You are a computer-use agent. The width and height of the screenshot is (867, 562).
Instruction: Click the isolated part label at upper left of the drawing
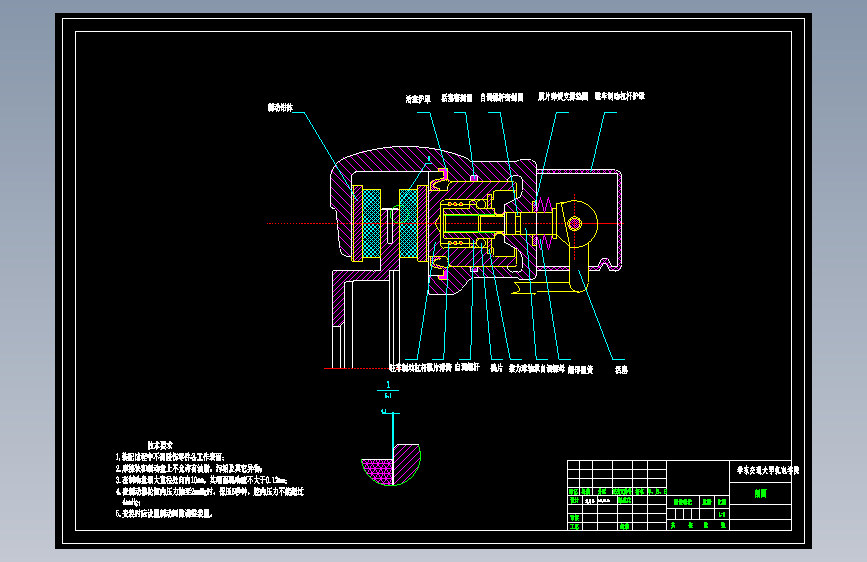280,107
